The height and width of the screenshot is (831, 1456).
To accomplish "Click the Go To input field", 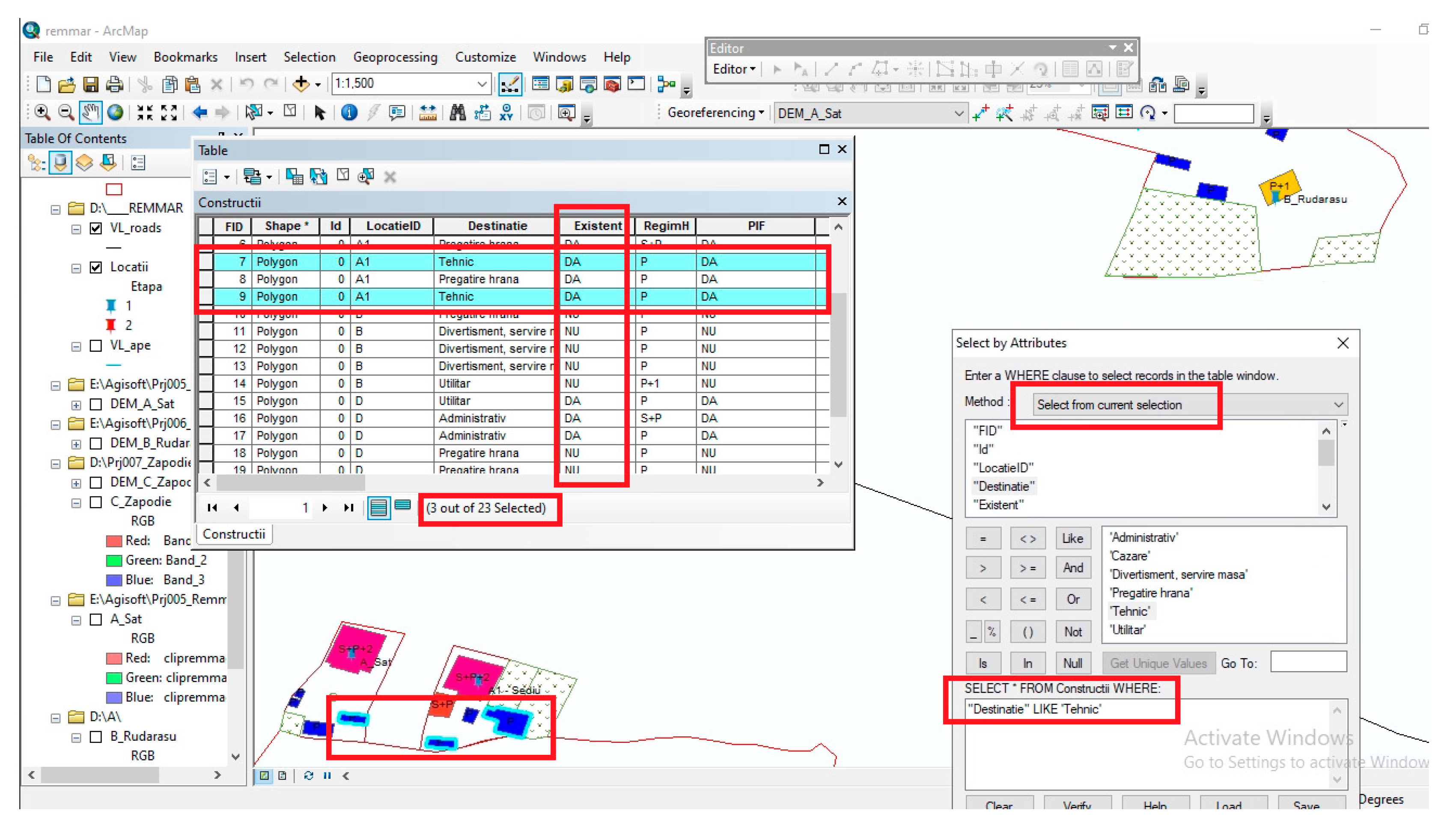I will (x=1307, y=663).
